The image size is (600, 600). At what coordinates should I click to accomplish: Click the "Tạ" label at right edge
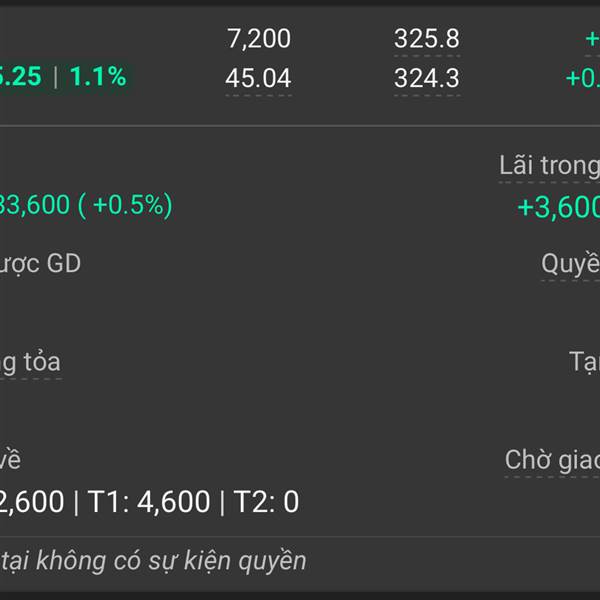tap(584, 362)
